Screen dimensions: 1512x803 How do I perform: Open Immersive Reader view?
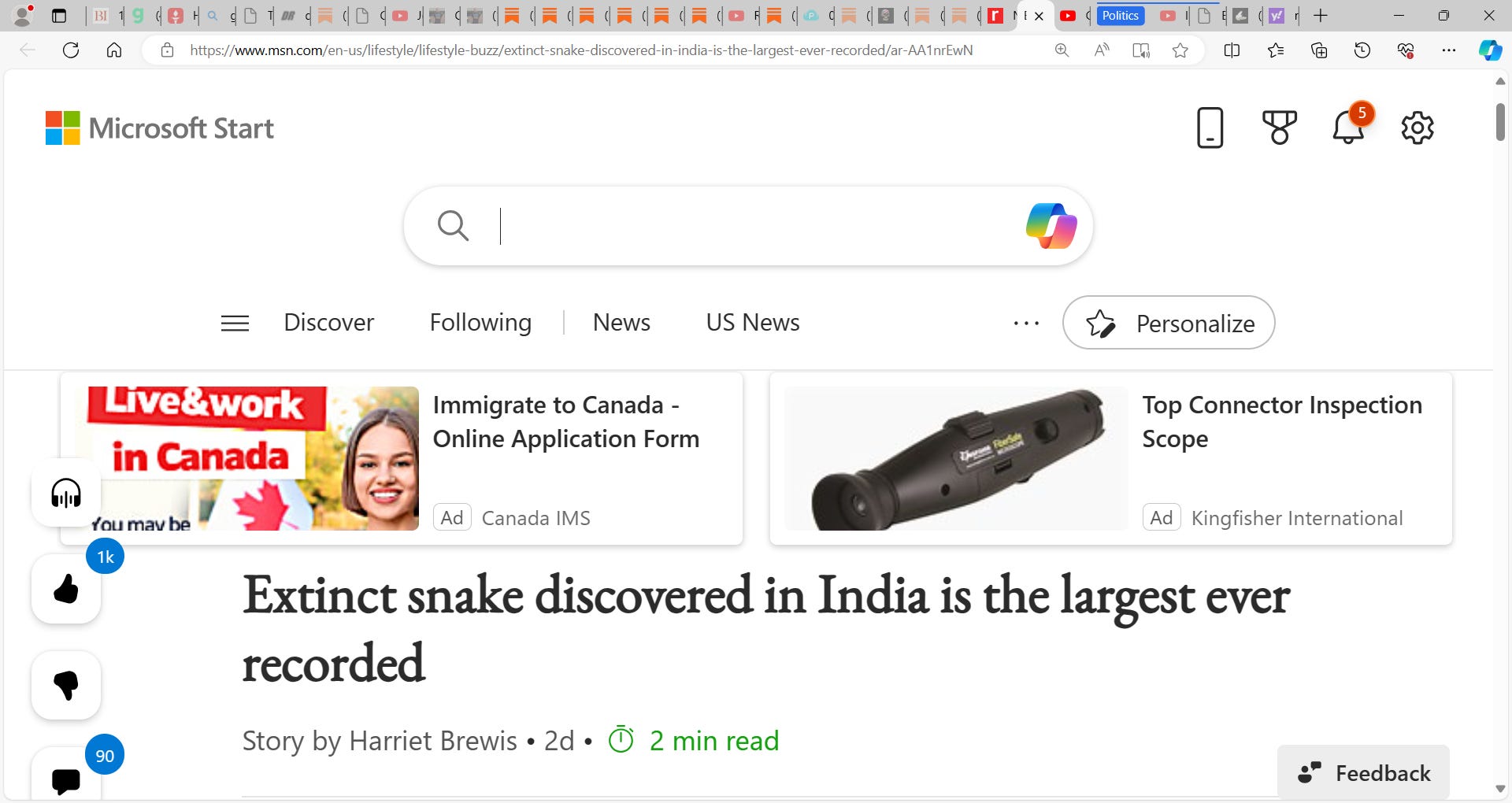[x=1140, y=50]
